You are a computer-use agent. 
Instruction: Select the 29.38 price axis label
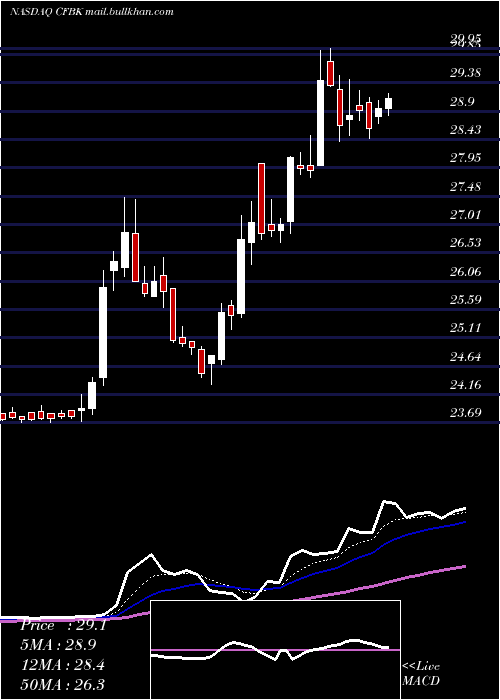pyautogui.click(x=465, y=72)
